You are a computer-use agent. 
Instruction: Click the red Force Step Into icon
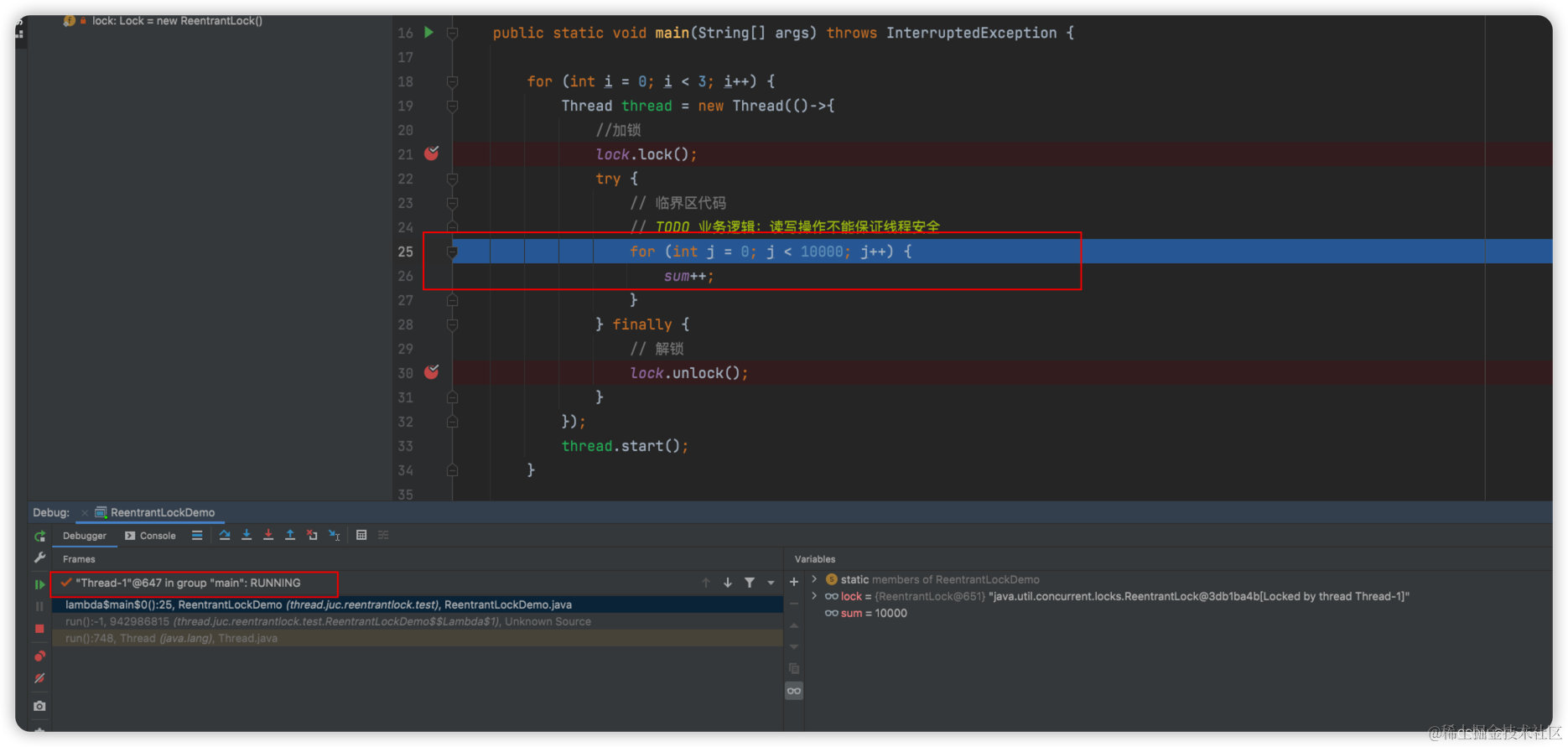[x=268, y=535]
